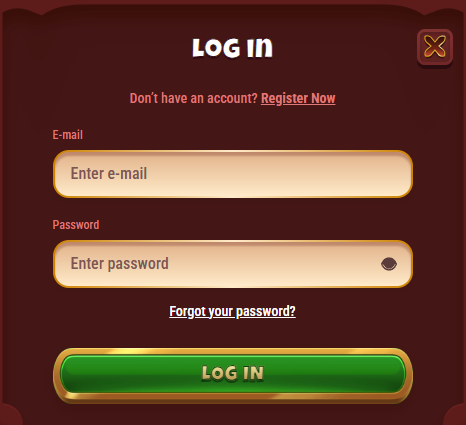Close the Log In dialog with the X
This screenshot has height=425, width=466.
pos(435,46)
